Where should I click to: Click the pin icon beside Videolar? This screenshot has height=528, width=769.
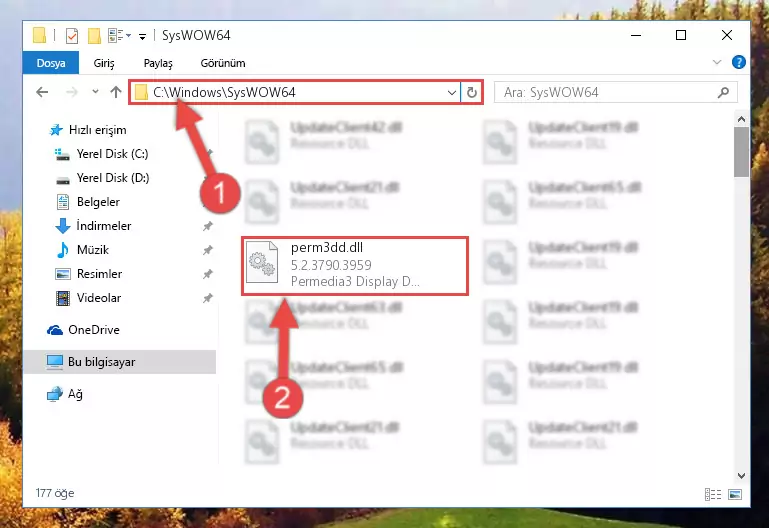208,298
